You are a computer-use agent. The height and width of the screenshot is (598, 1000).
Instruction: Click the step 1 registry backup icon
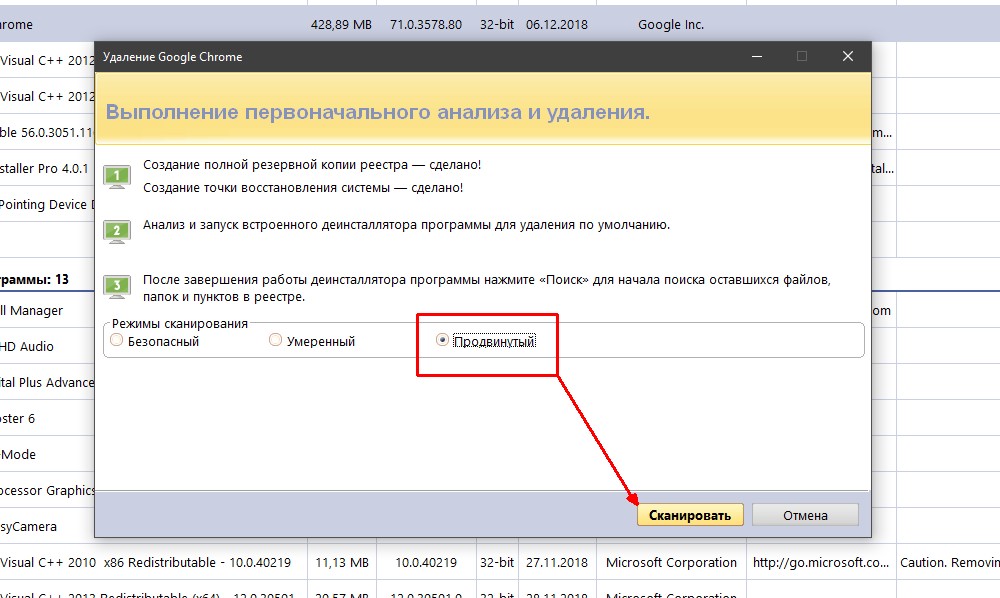118,177
